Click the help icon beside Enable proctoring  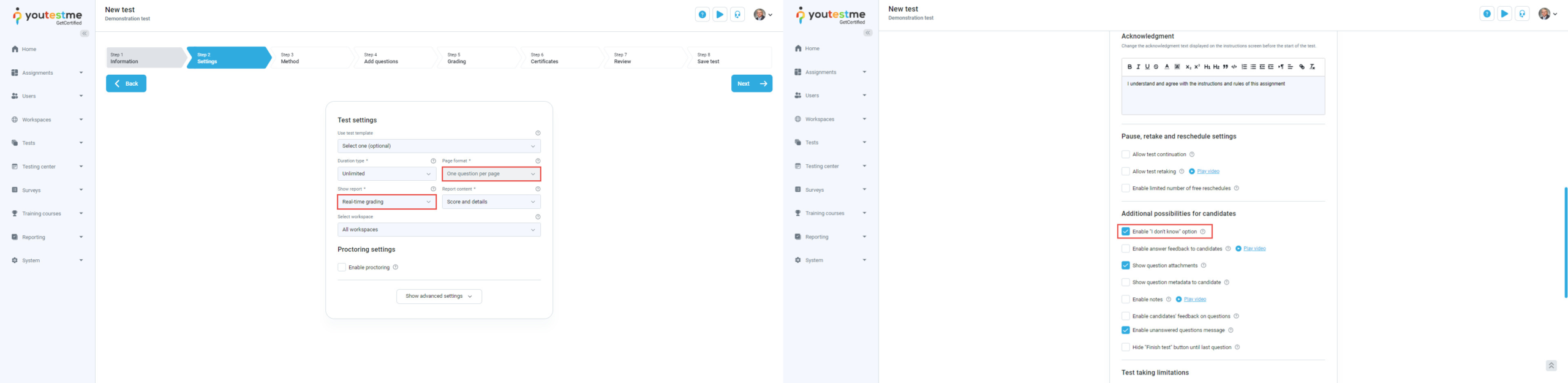[x=396, y=267]
